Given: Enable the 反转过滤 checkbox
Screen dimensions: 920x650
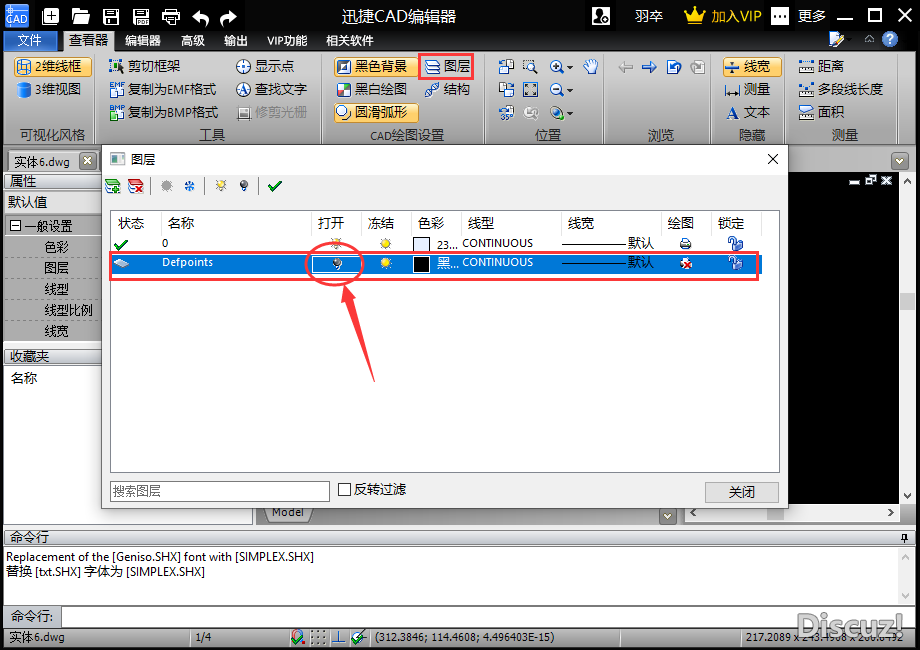Looking at the screenshot, I should (345, 490).
